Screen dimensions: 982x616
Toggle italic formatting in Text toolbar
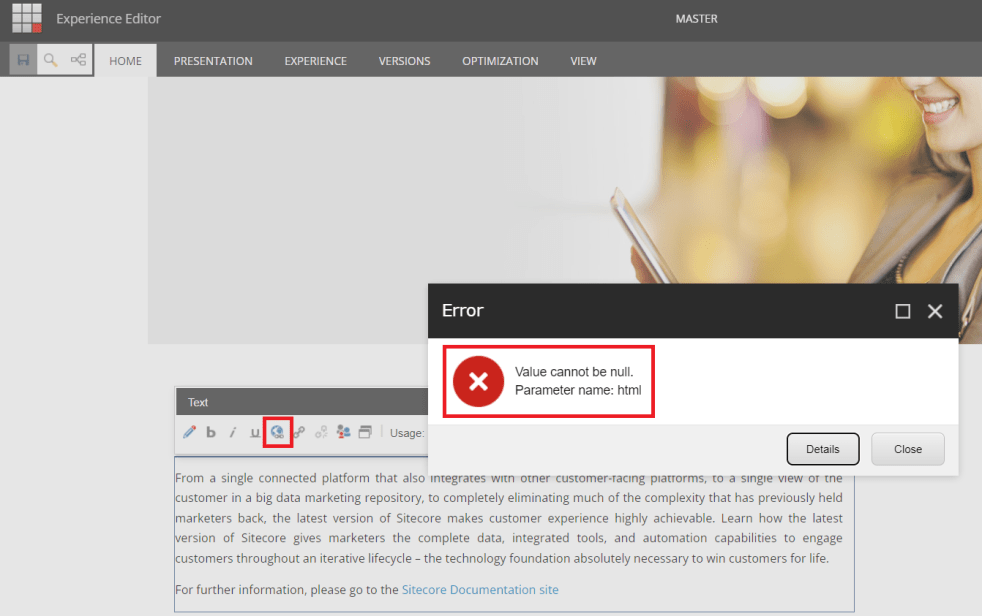pos(232,432)
